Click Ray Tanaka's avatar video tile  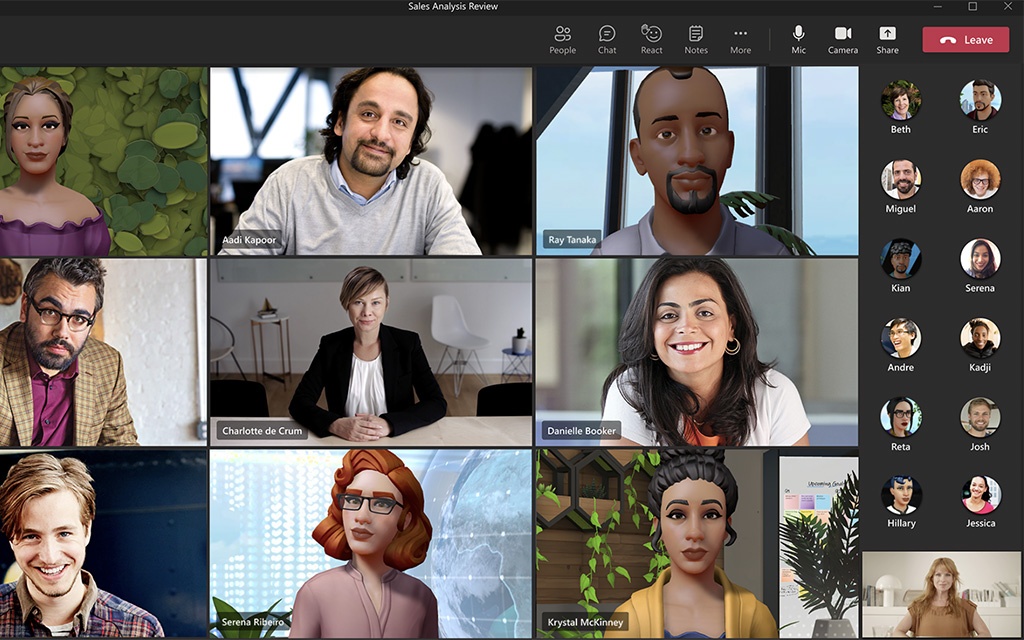(696, 160)
